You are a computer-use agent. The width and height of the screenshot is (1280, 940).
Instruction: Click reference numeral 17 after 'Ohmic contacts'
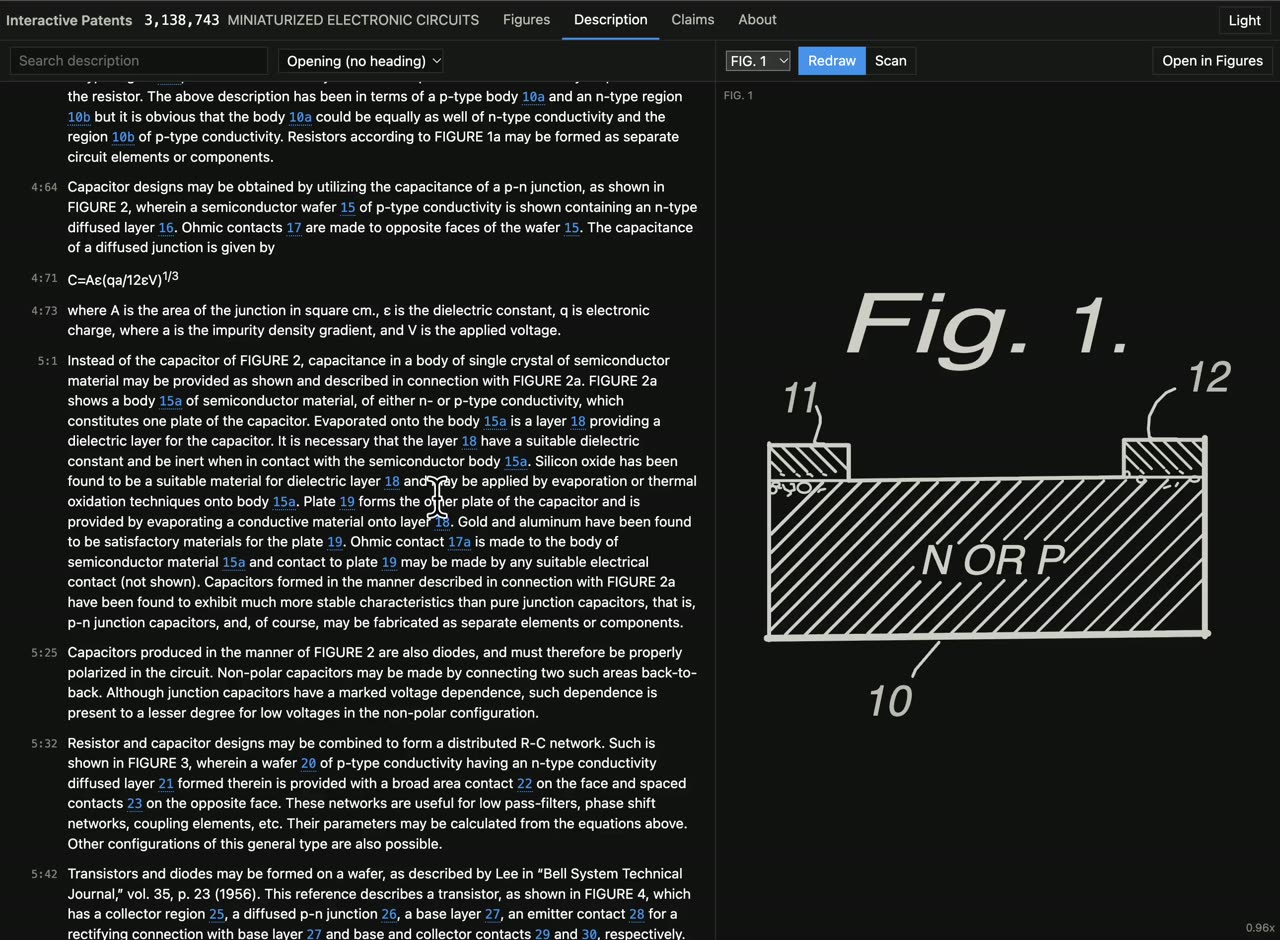click(x=294, y=228)
